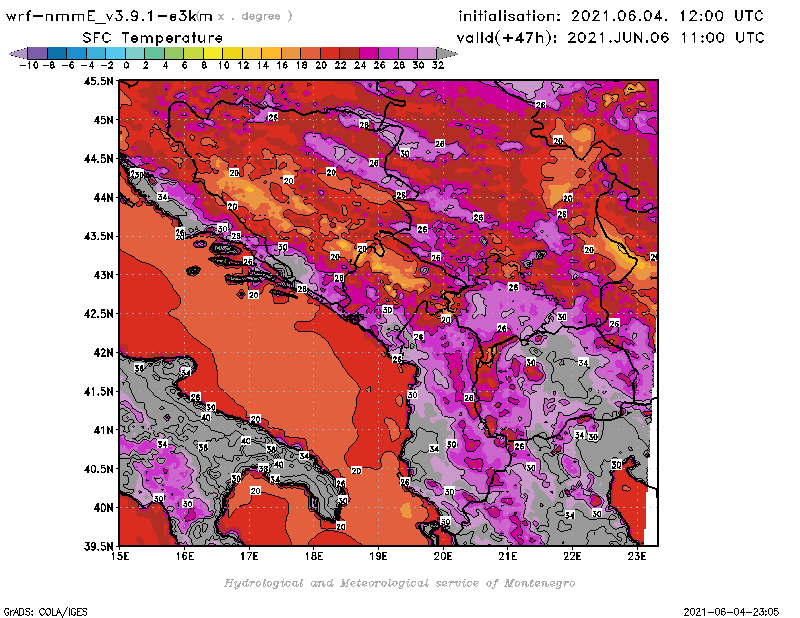Click the gray arrow at legend's right end
This screenshot has width=800, height=618.
[x=446, y=53]
